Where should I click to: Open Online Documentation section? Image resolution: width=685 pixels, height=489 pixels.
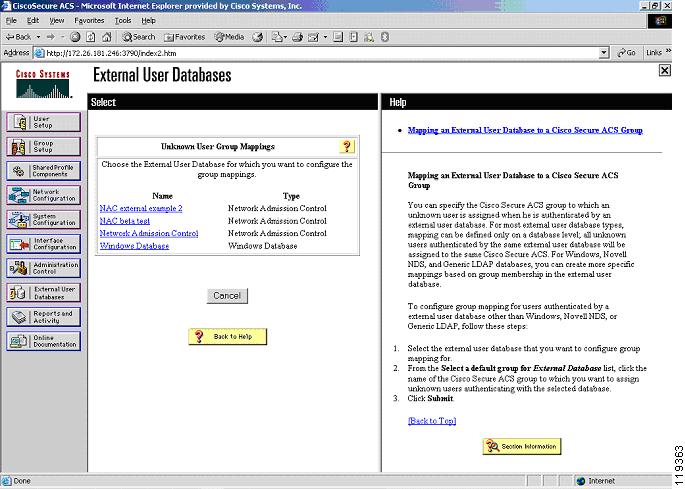43,341
